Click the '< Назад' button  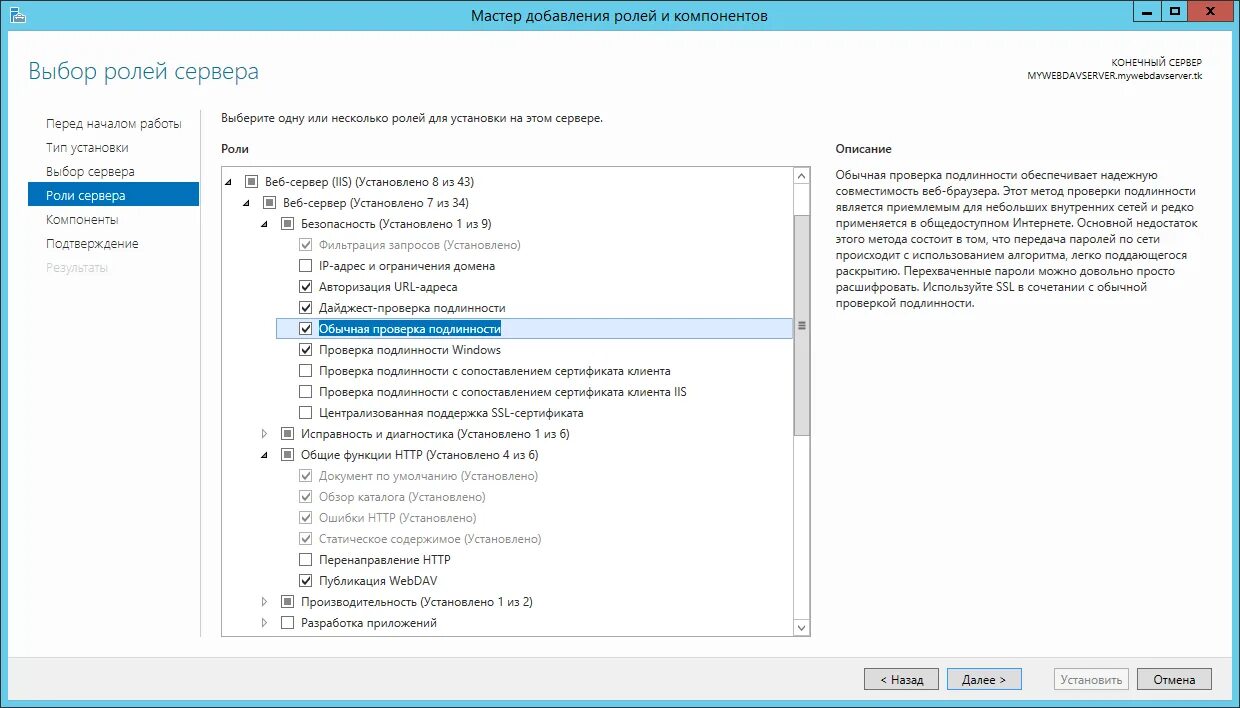coord(901,679)
